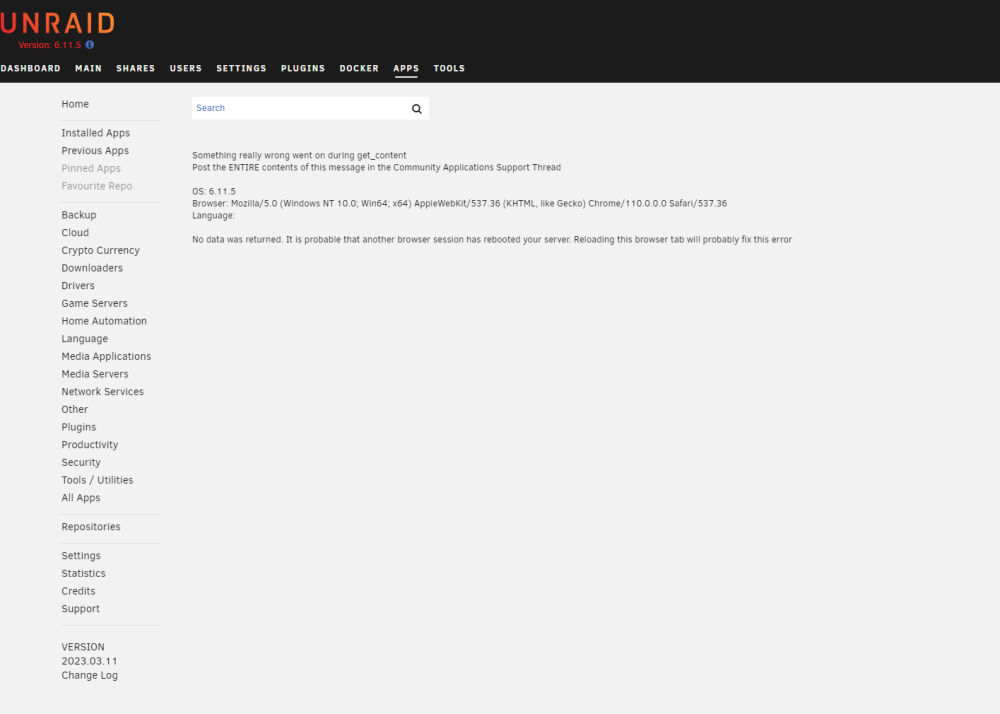The width and height of the screenshot is (1000, 714).
Task: Click the 'Something really wrong went on' error line
Action: (x=299, y=156)
